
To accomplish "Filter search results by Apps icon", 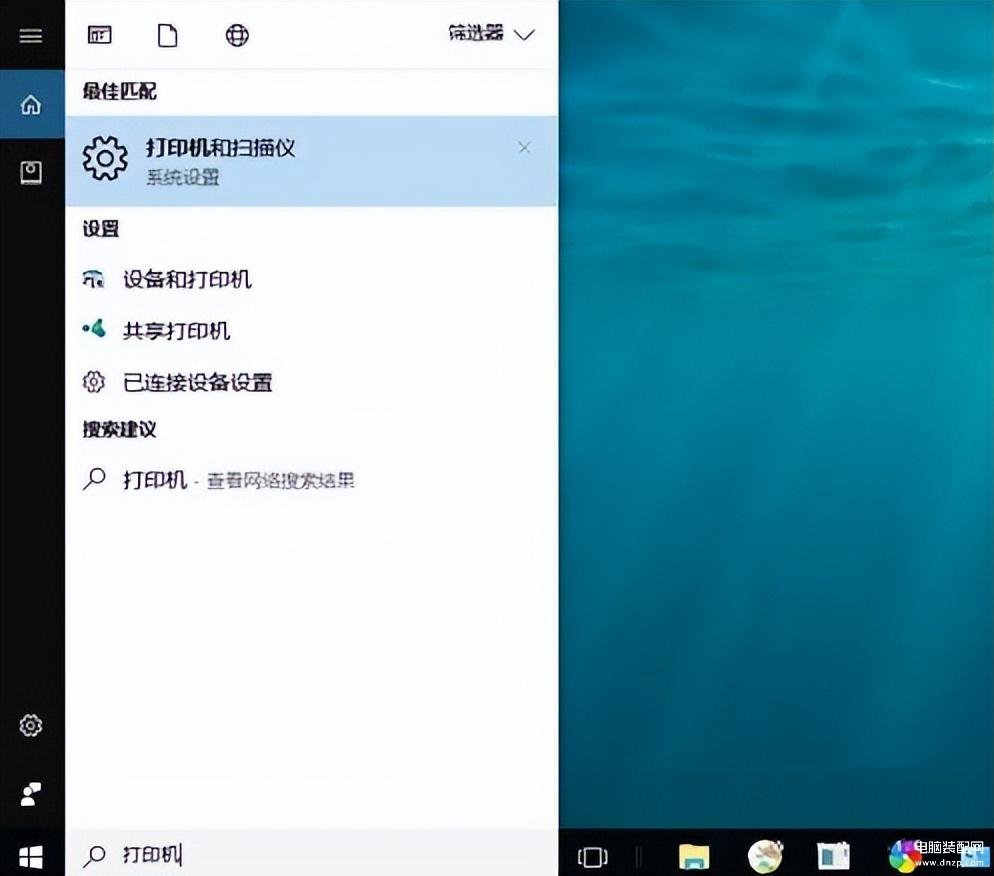I will coord(100,35).
